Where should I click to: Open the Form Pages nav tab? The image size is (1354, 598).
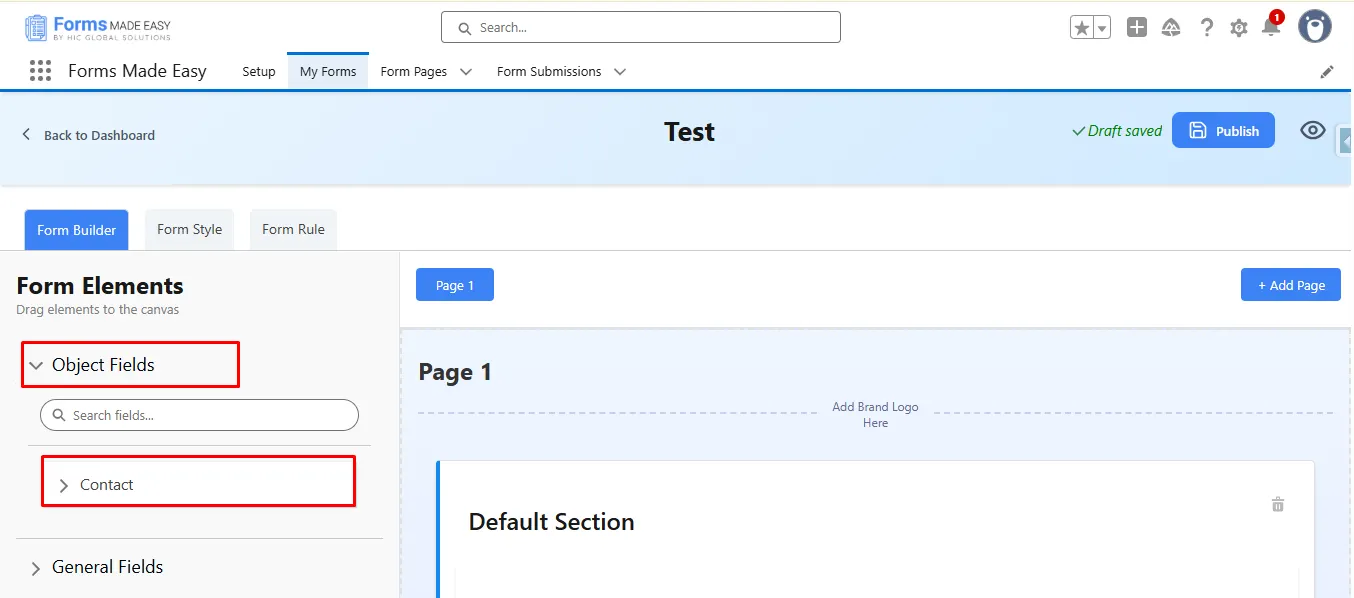coord(414,72)
